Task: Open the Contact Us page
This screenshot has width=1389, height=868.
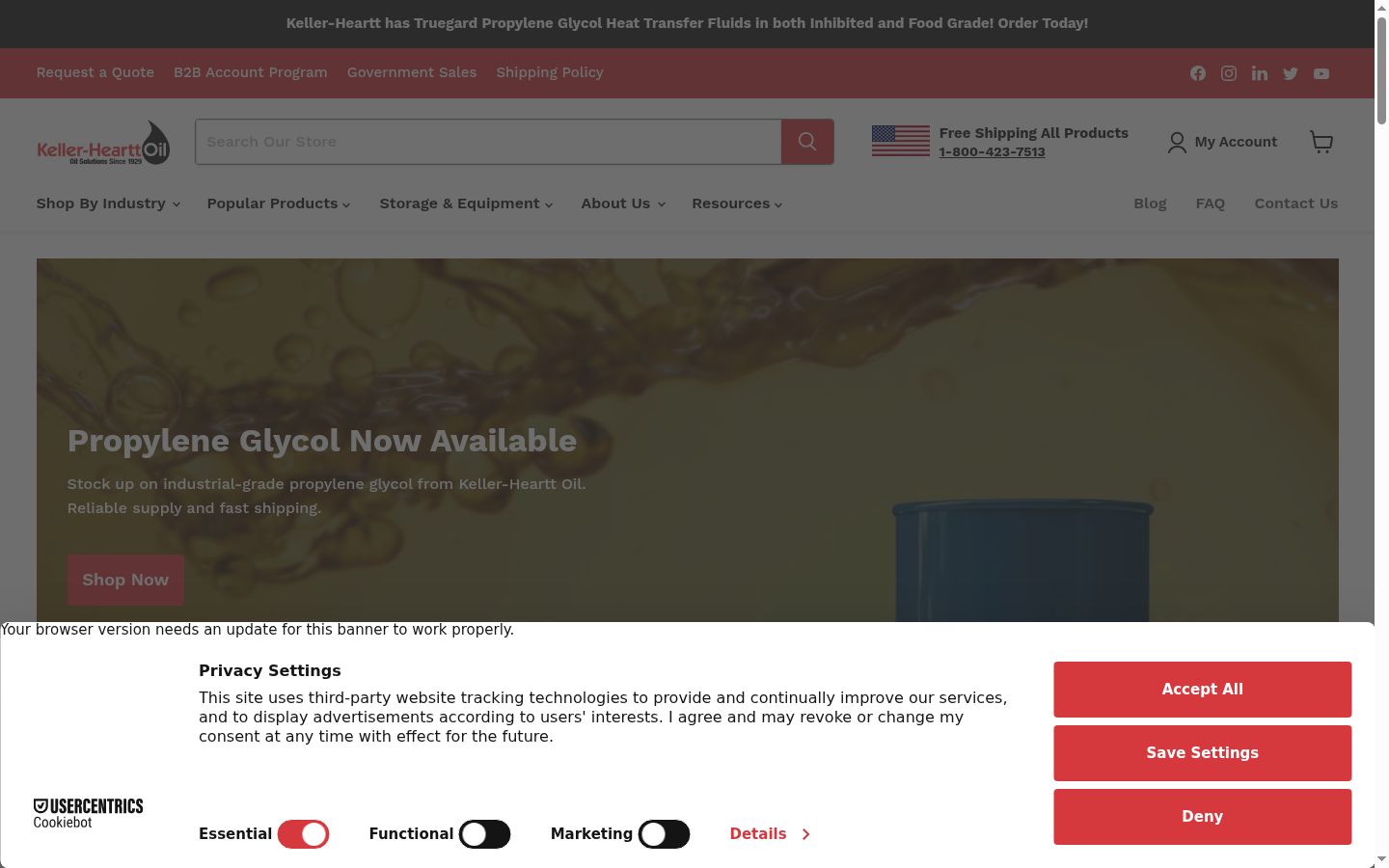Action: click(1295, 203)
